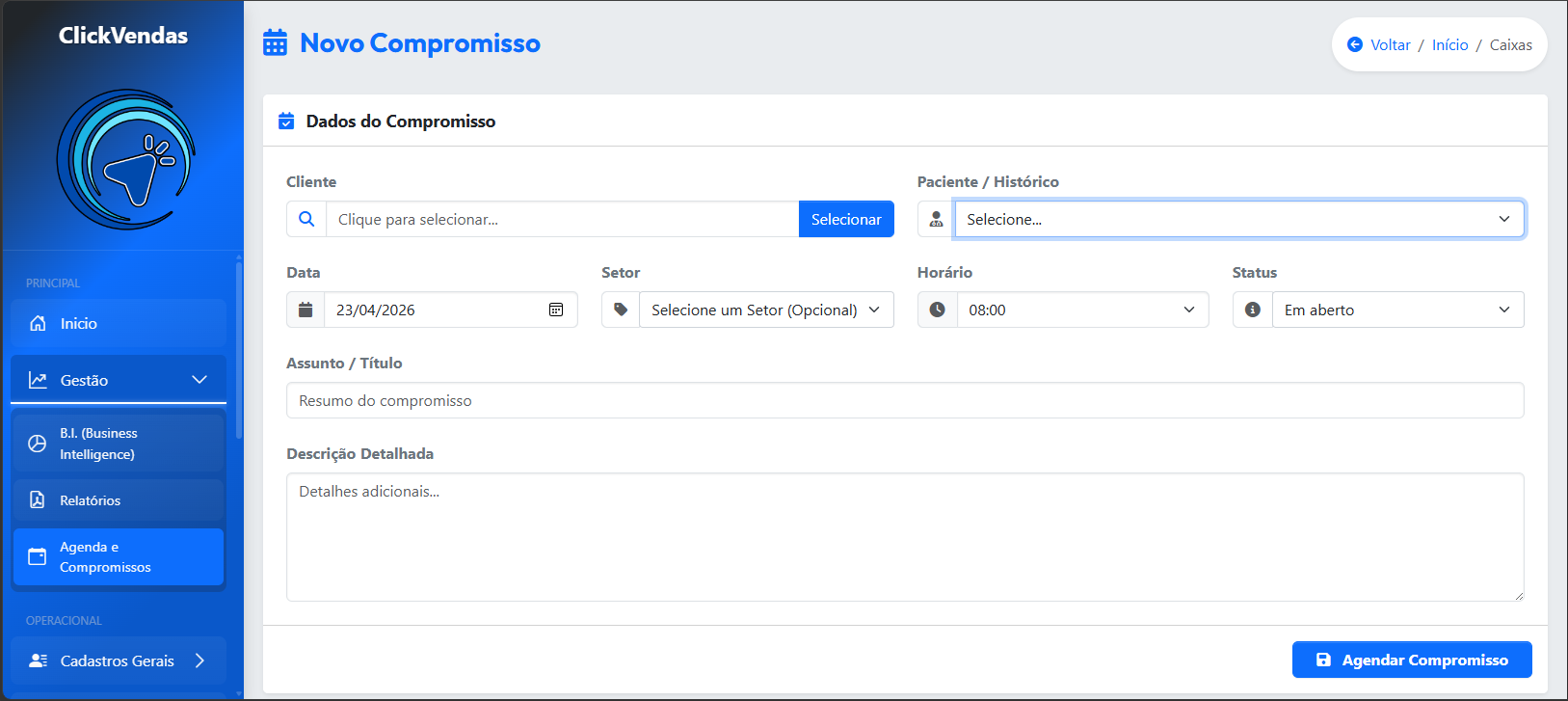Click the calendar-check icon by Dados do Compromisso
This screenshot has width=1568, height=701.
coord(286,121)
